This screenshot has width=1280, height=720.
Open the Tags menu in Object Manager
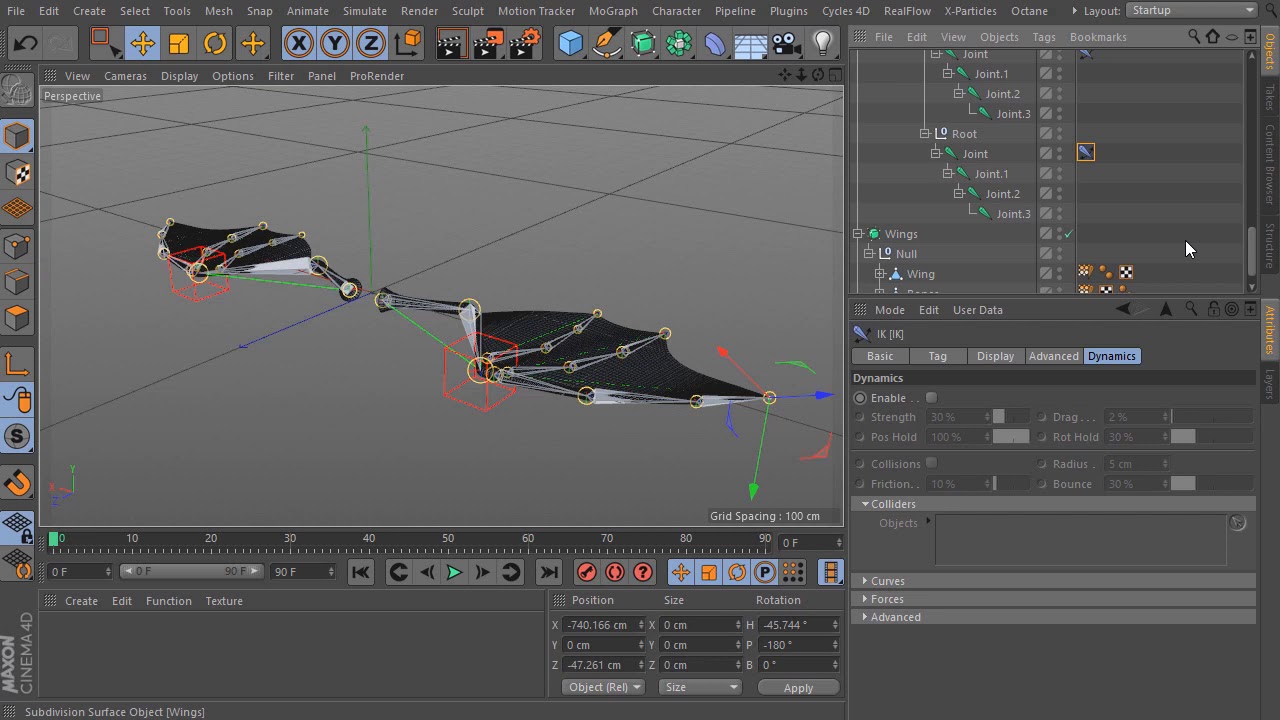coord(1044,37)
